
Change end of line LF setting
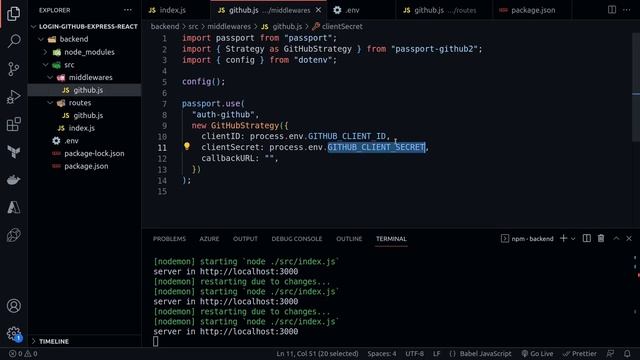[x=436, y=353]
